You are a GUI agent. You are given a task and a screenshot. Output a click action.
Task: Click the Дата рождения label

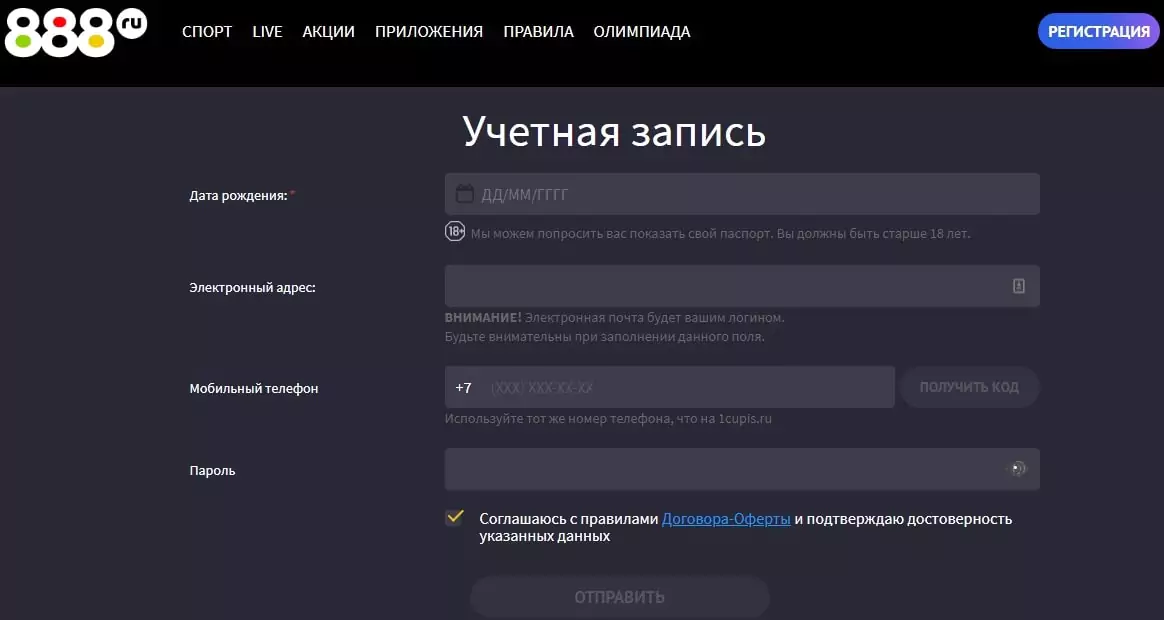242,196
